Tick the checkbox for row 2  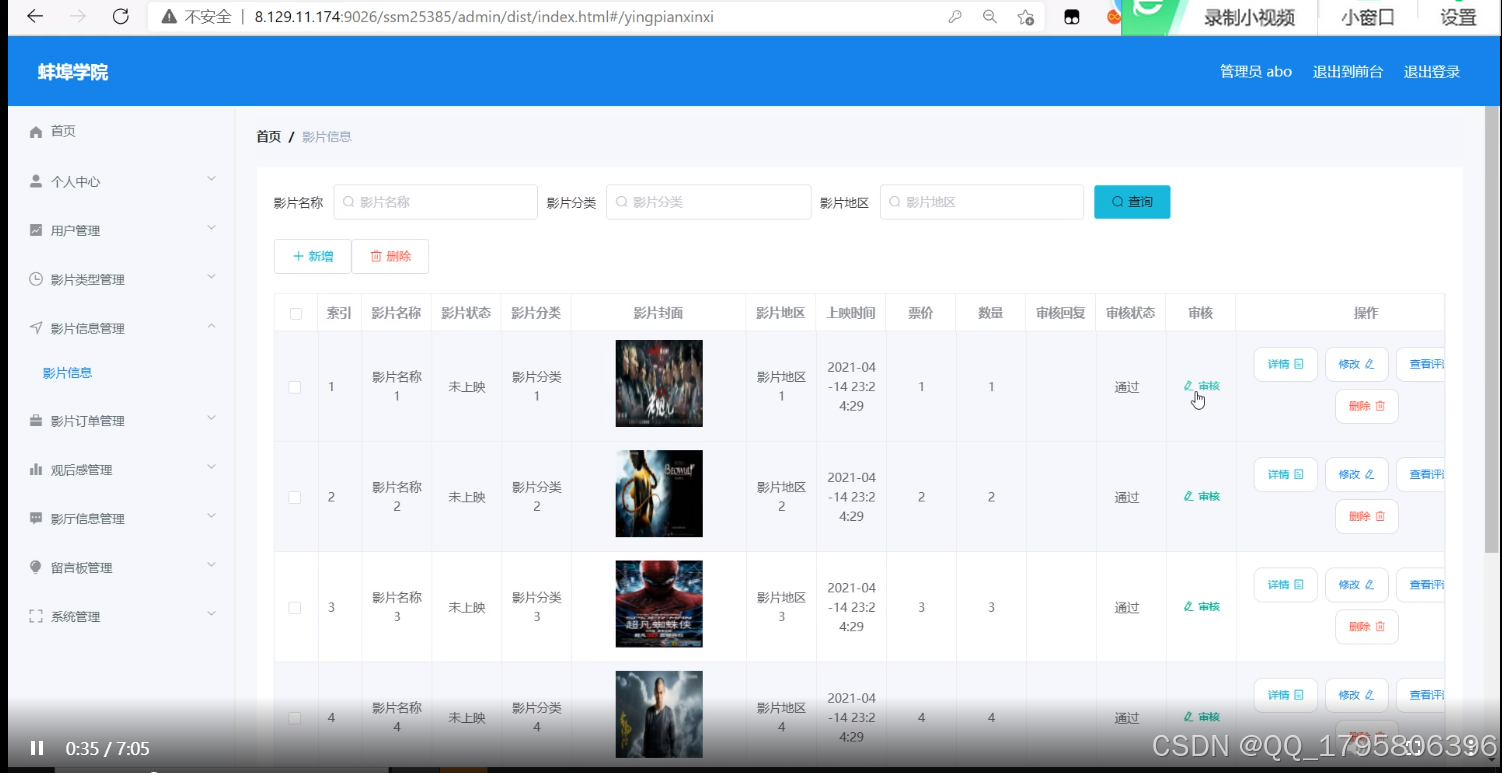[x=295, y=497]
